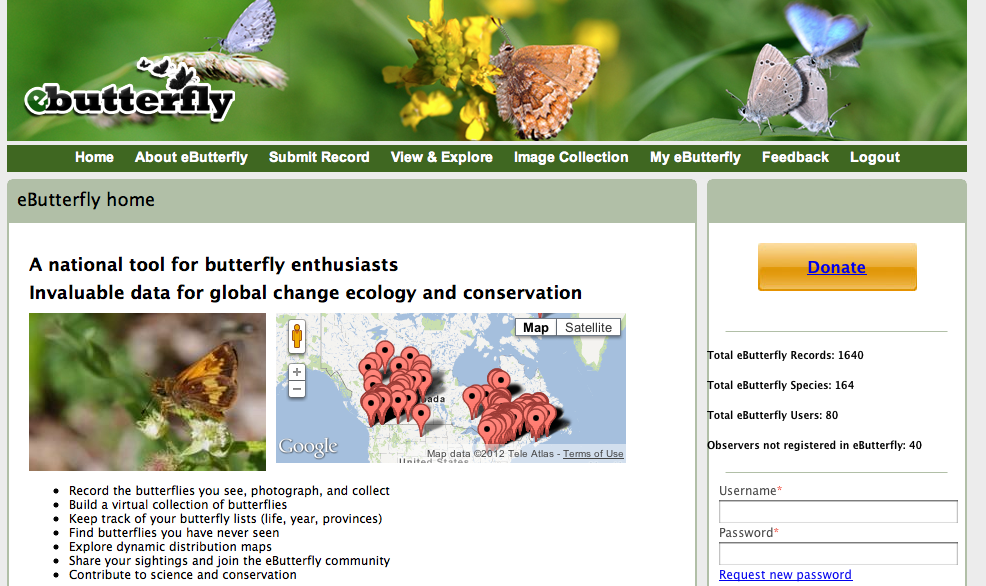This screenshot has width=986, height=586.
Task: Select the Map view type button
Action: click(536, 328)
